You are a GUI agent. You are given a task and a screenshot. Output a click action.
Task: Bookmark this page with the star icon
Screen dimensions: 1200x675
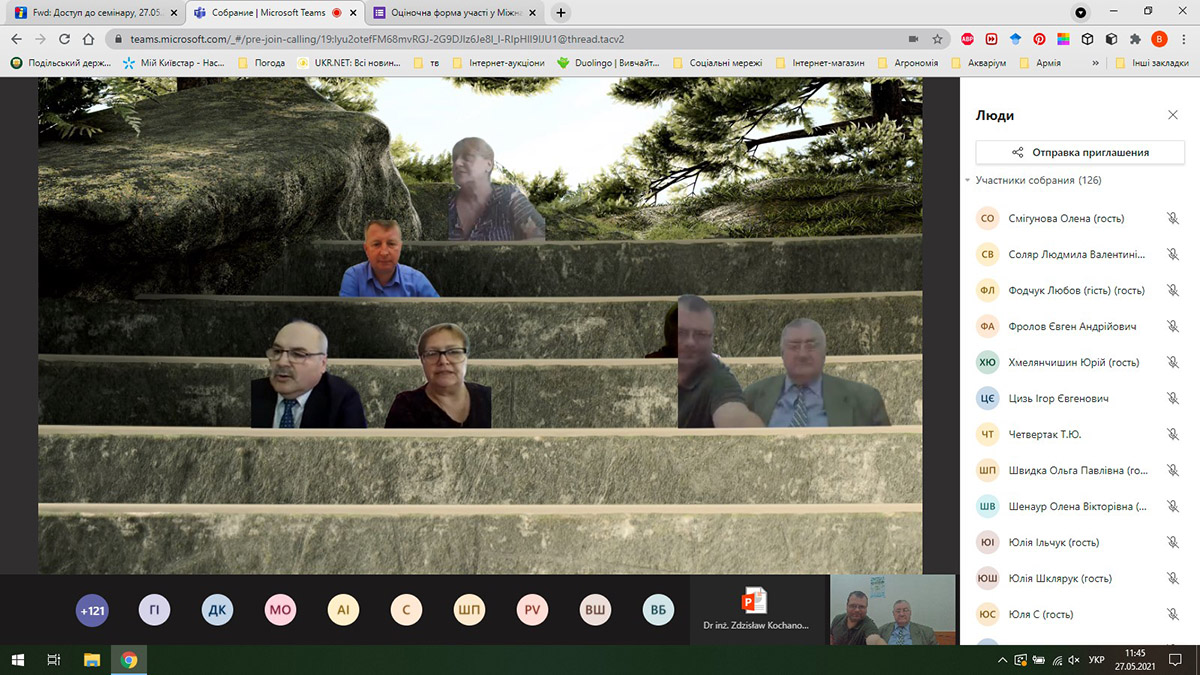click(937, 39)
